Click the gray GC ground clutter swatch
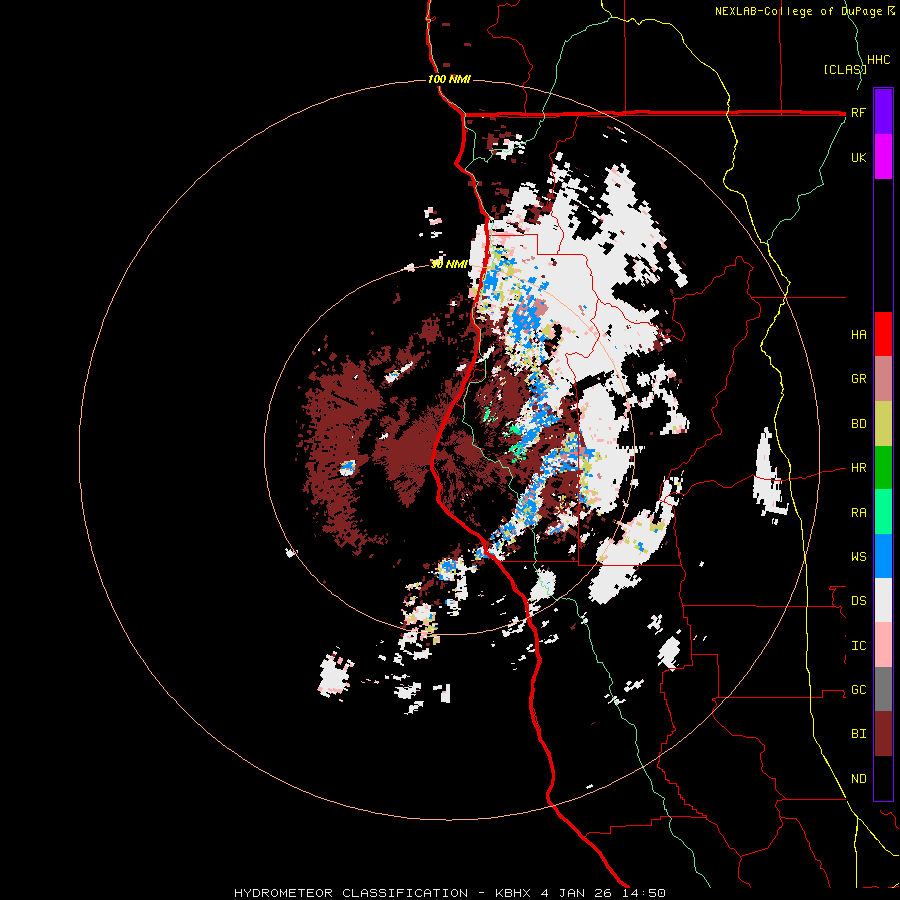 tap(883, 689)
